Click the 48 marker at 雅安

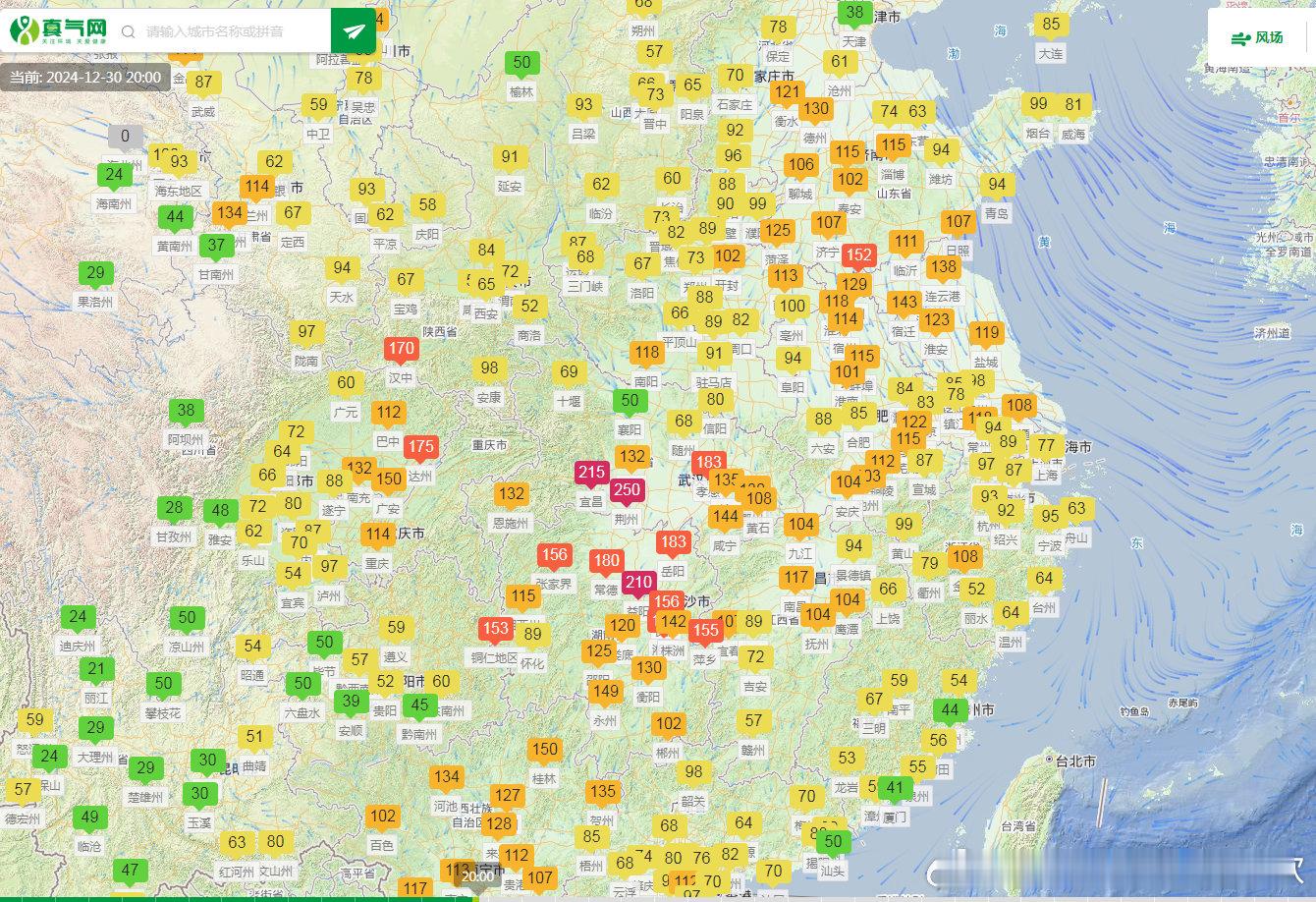point(221,511)
